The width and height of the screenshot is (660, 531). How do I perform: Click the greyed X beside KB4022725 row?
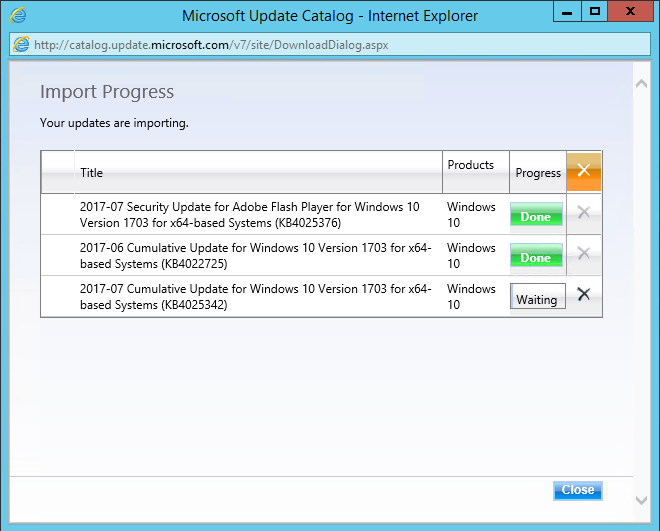584,254
